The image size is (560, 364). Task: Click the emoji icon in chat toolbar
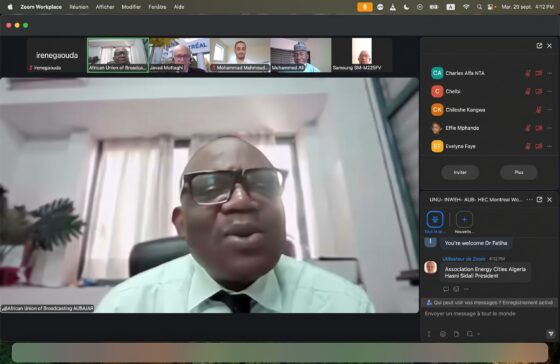[x=443, y=334]
